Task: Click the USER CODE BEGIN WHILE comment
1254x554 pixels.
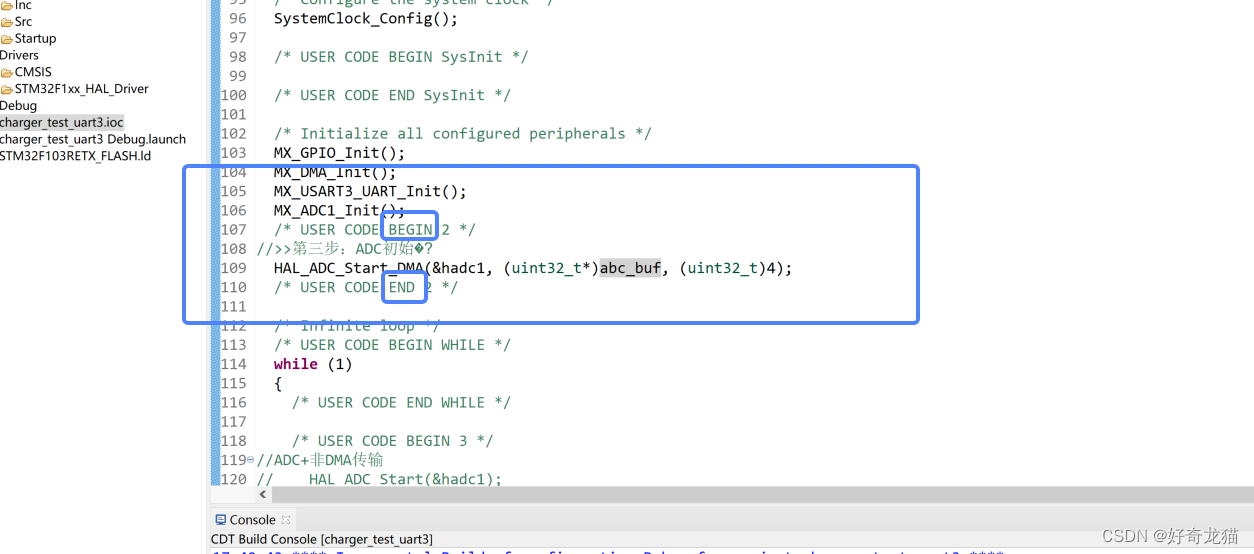Action: (x=392, y=345)
